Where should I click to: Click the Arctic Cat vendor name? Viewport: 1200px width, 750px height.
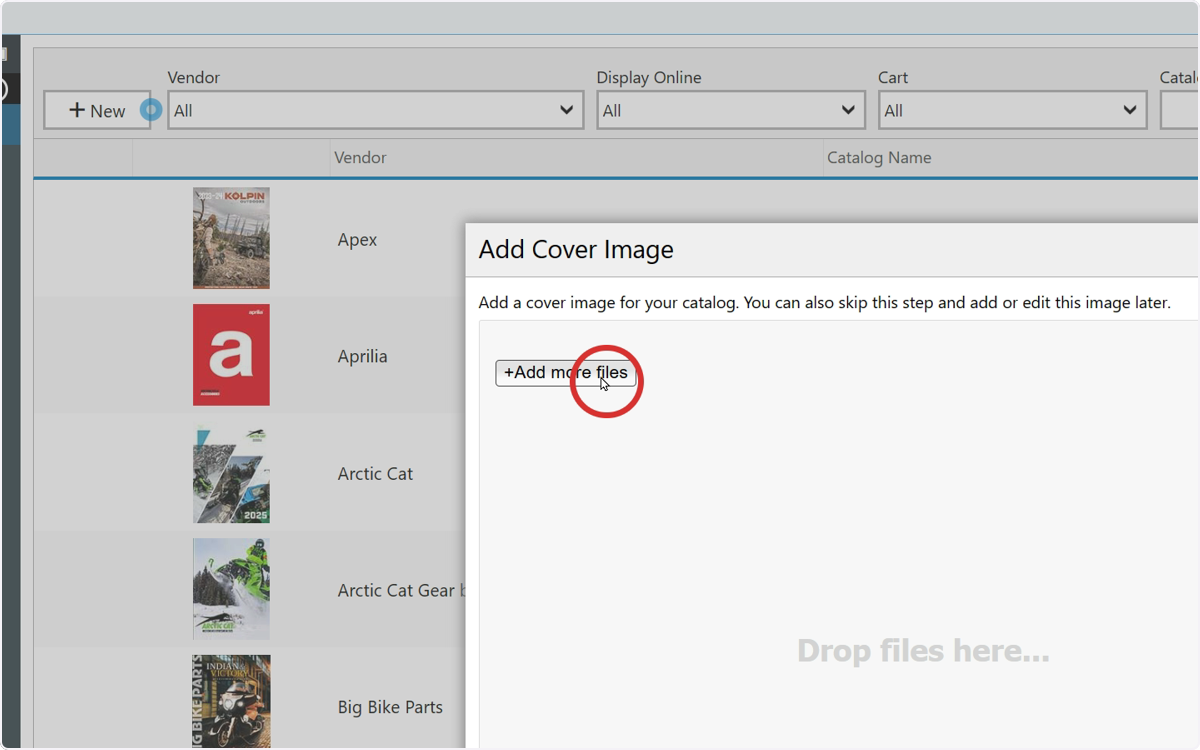pos(375,474)
